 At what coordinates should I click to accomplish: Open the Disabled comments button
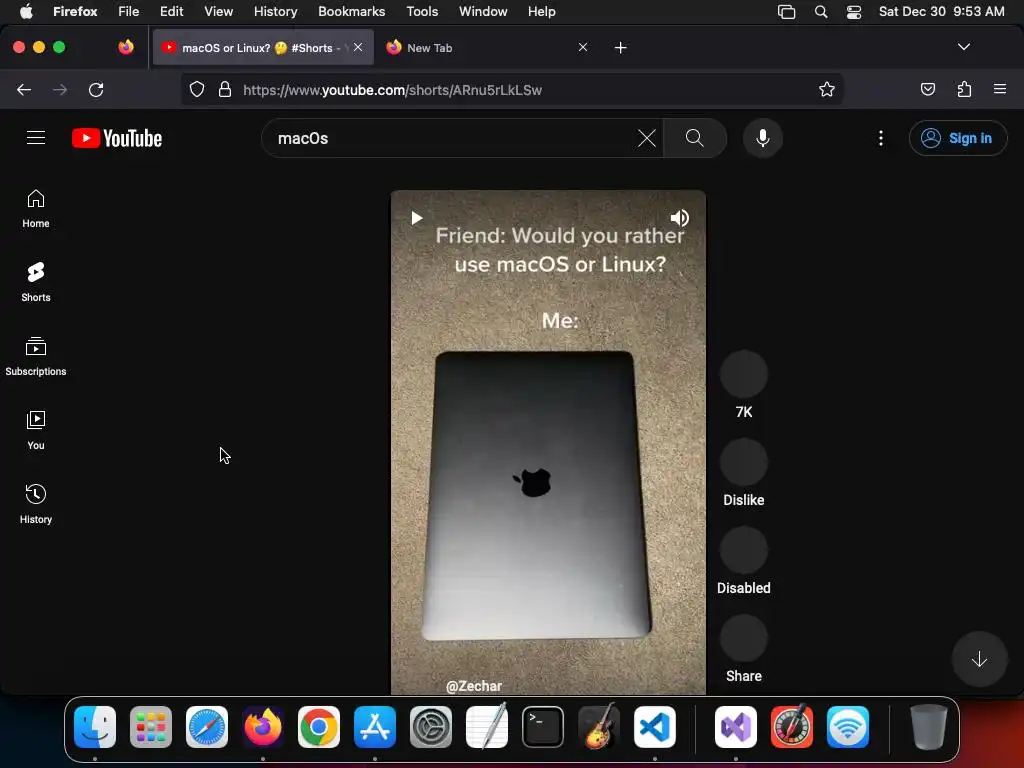[x=744, y=551]
